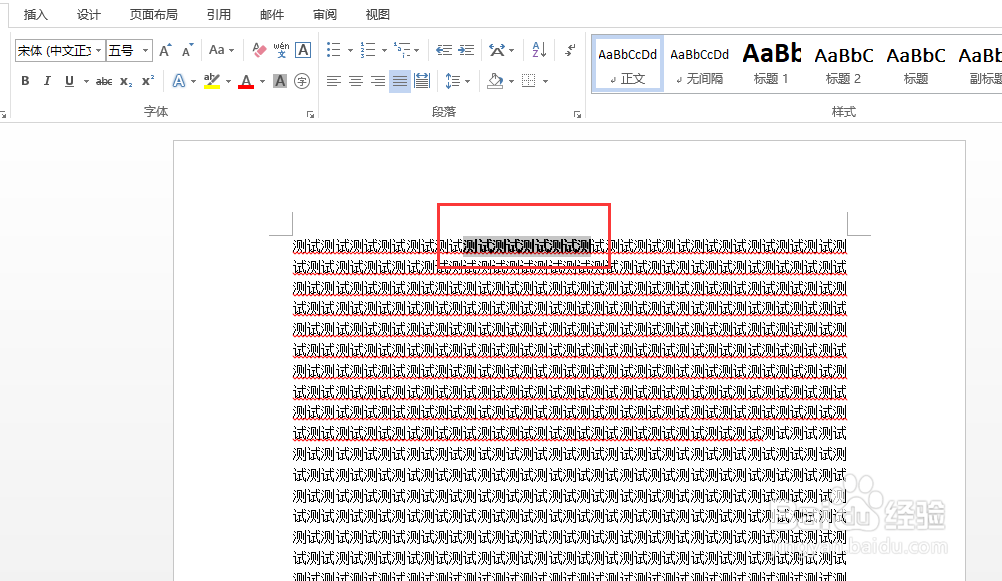Open the font size 五号 dropdown

pos(145,50)
